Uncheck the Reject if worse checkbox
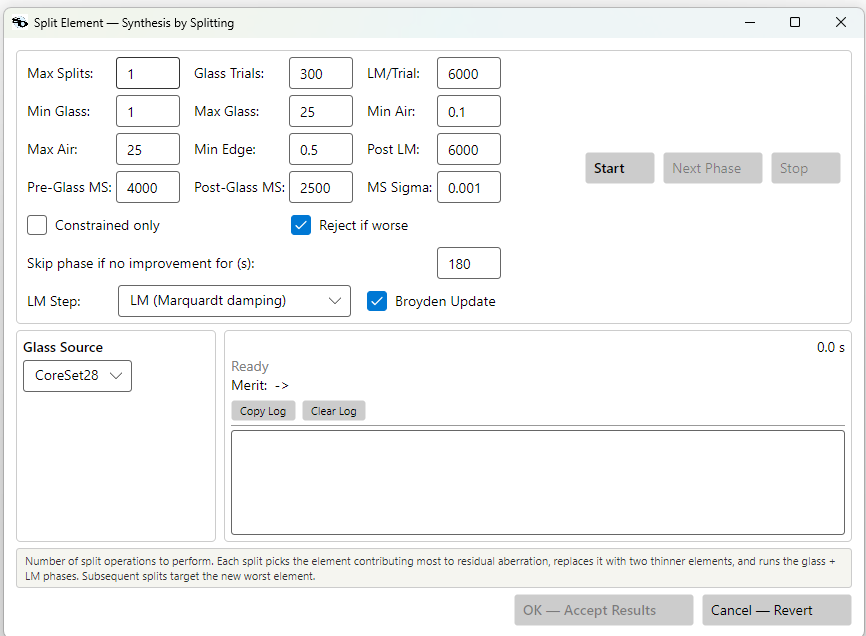This screenshot has height=636, width=866. coord(301,225)
